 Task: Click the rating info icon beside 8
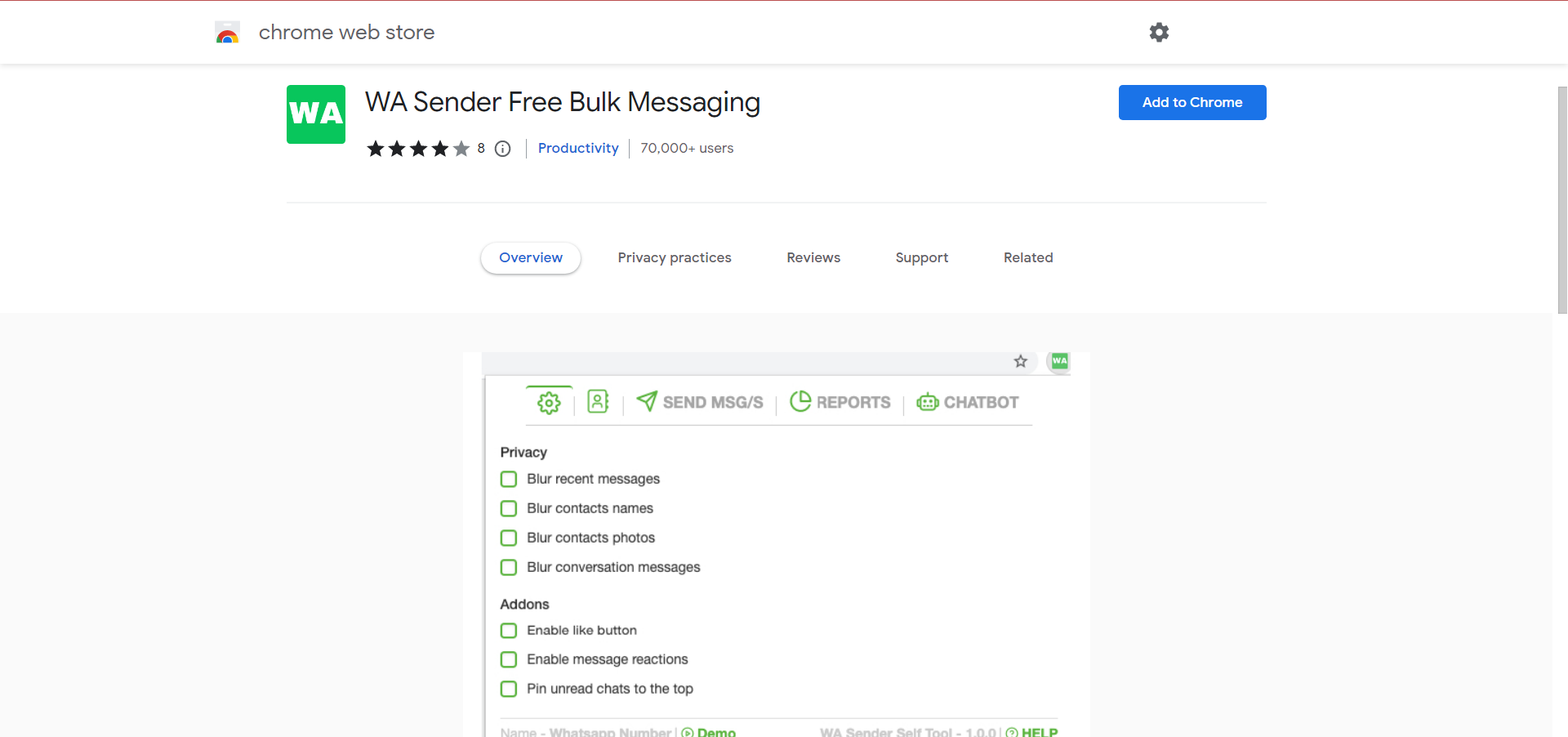pyautogui.click(x=503, y=149)
